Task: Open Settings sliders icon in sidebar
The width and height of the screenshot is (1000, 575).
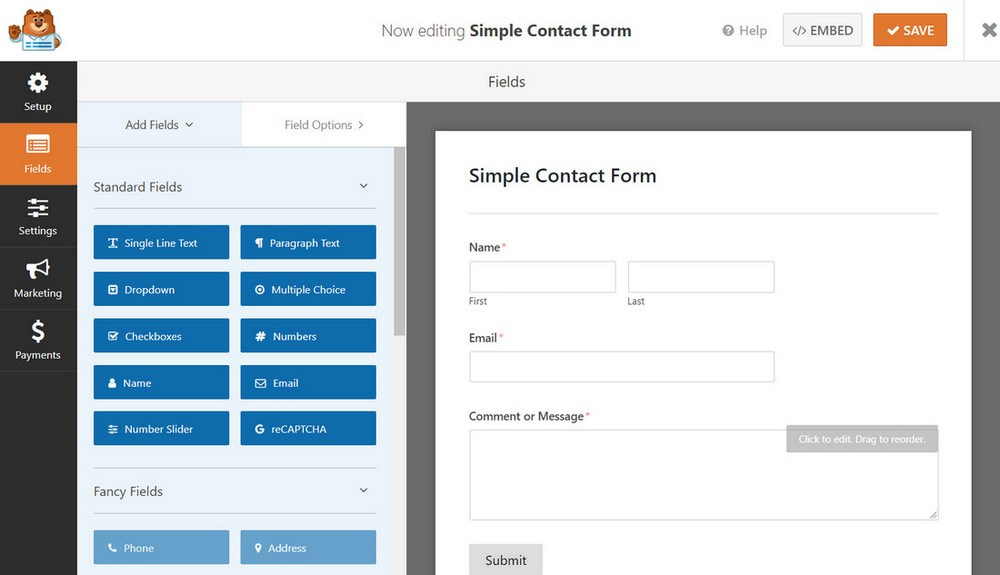Action: (38, 208)
